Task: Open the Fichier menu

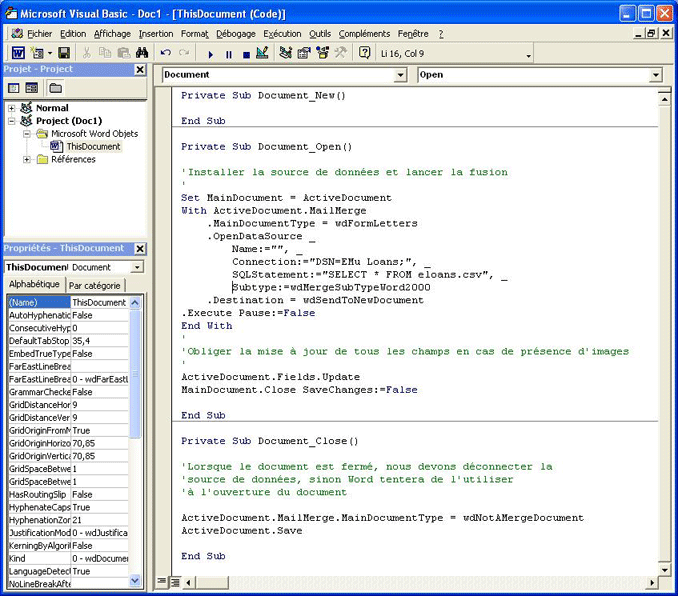Action: pyautogui.click(x=39, y=34)
